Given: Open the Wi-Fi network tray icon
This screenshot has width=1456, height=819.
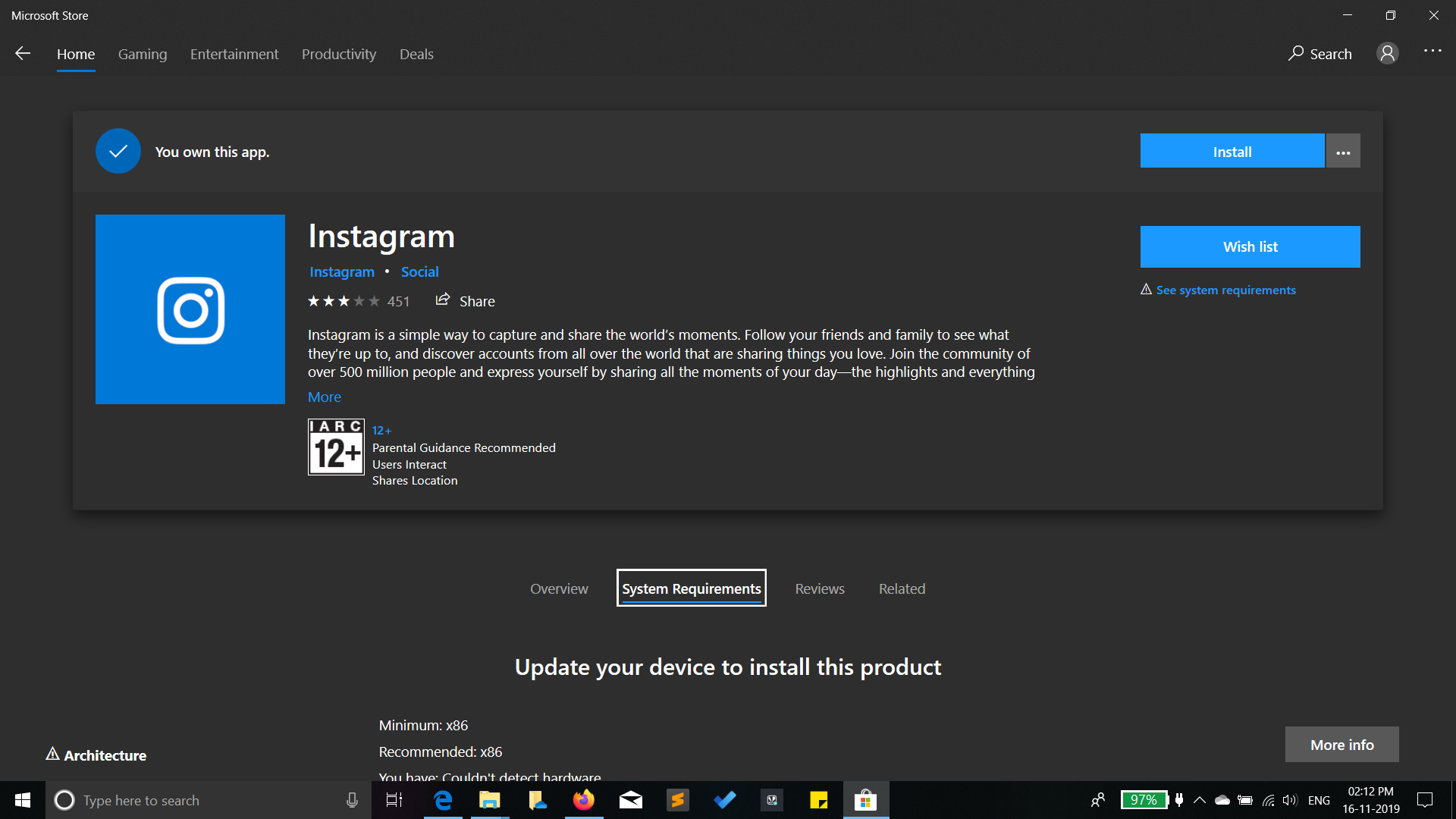Looking at the screenshot, I should point(1268,800).
